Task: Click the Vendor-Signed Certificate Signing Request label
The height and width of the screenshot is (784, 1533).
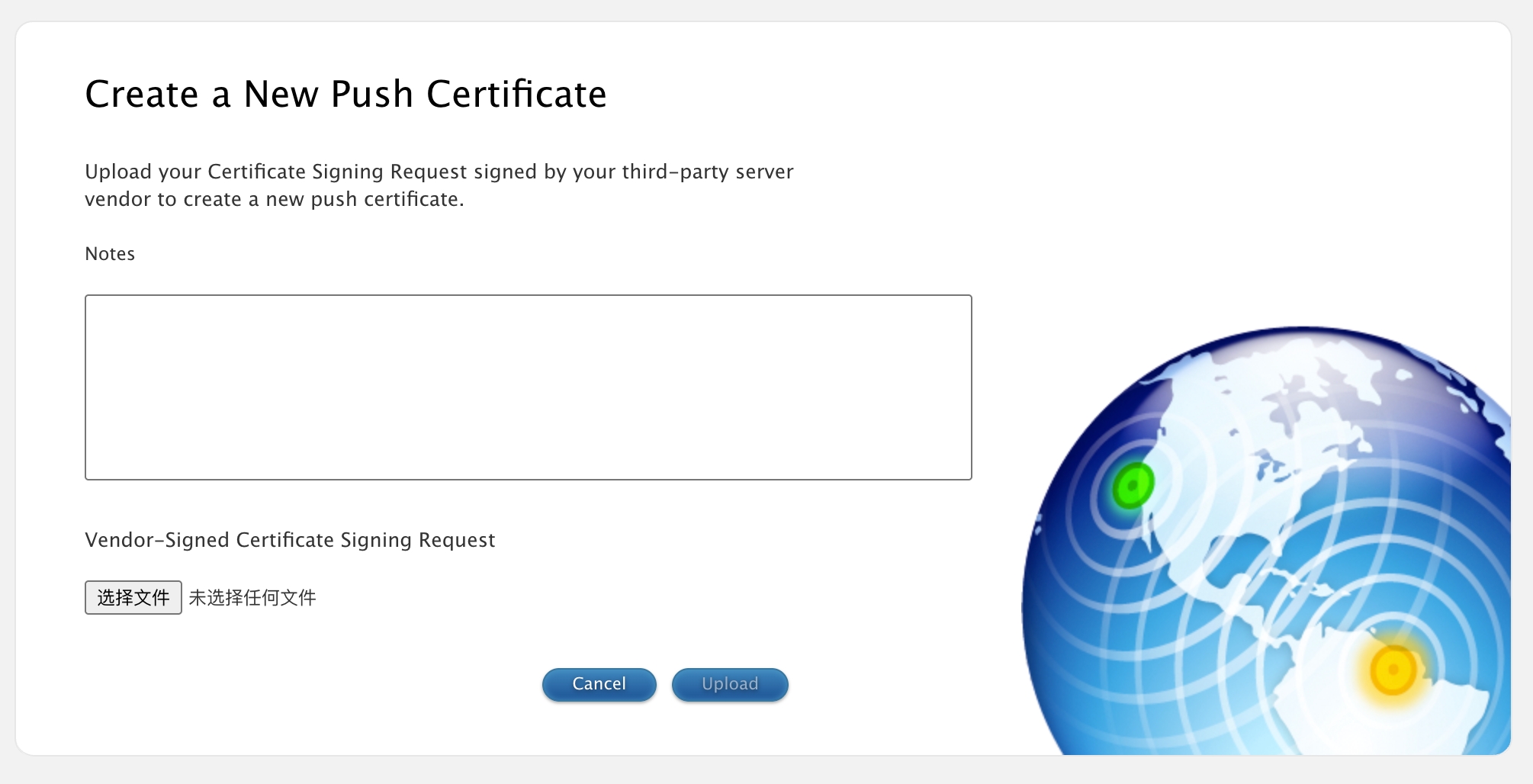Action: pyautogui.click(x=290, y=540)
